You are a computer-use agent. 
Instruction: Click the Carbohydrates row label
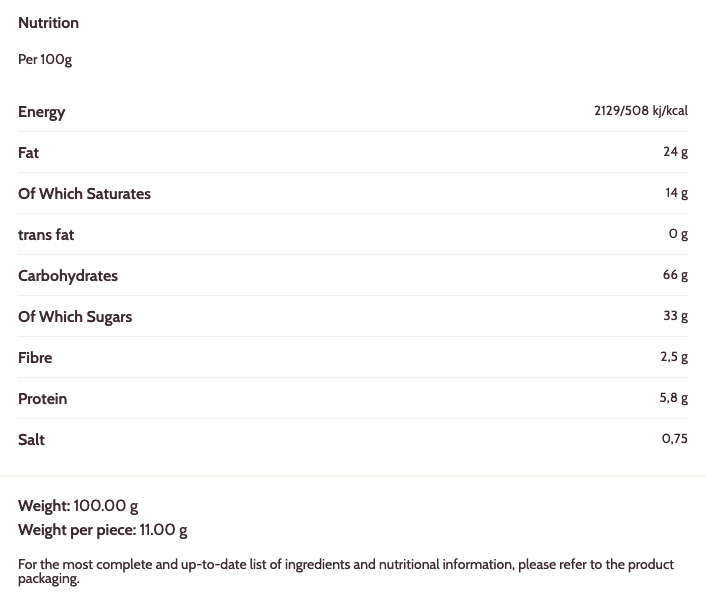[x=68, y=276]
